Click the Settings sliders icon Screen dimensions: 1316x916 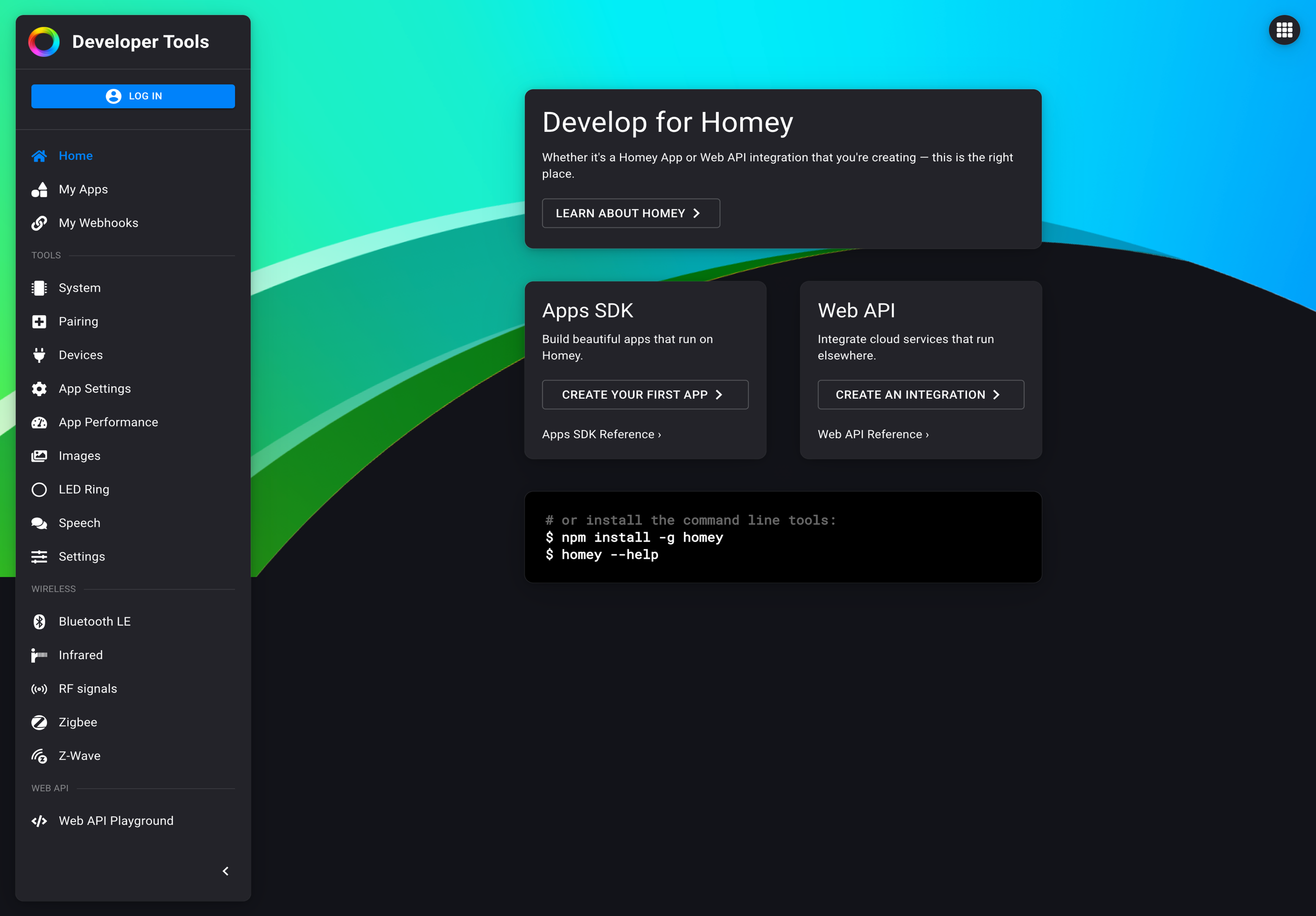(x=39, y=556)
